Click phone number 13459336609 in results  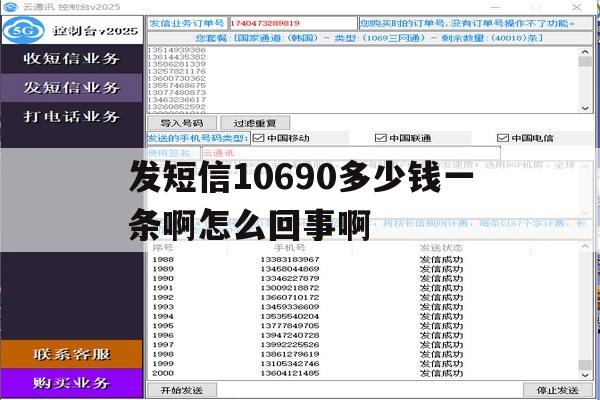[290, 307]
